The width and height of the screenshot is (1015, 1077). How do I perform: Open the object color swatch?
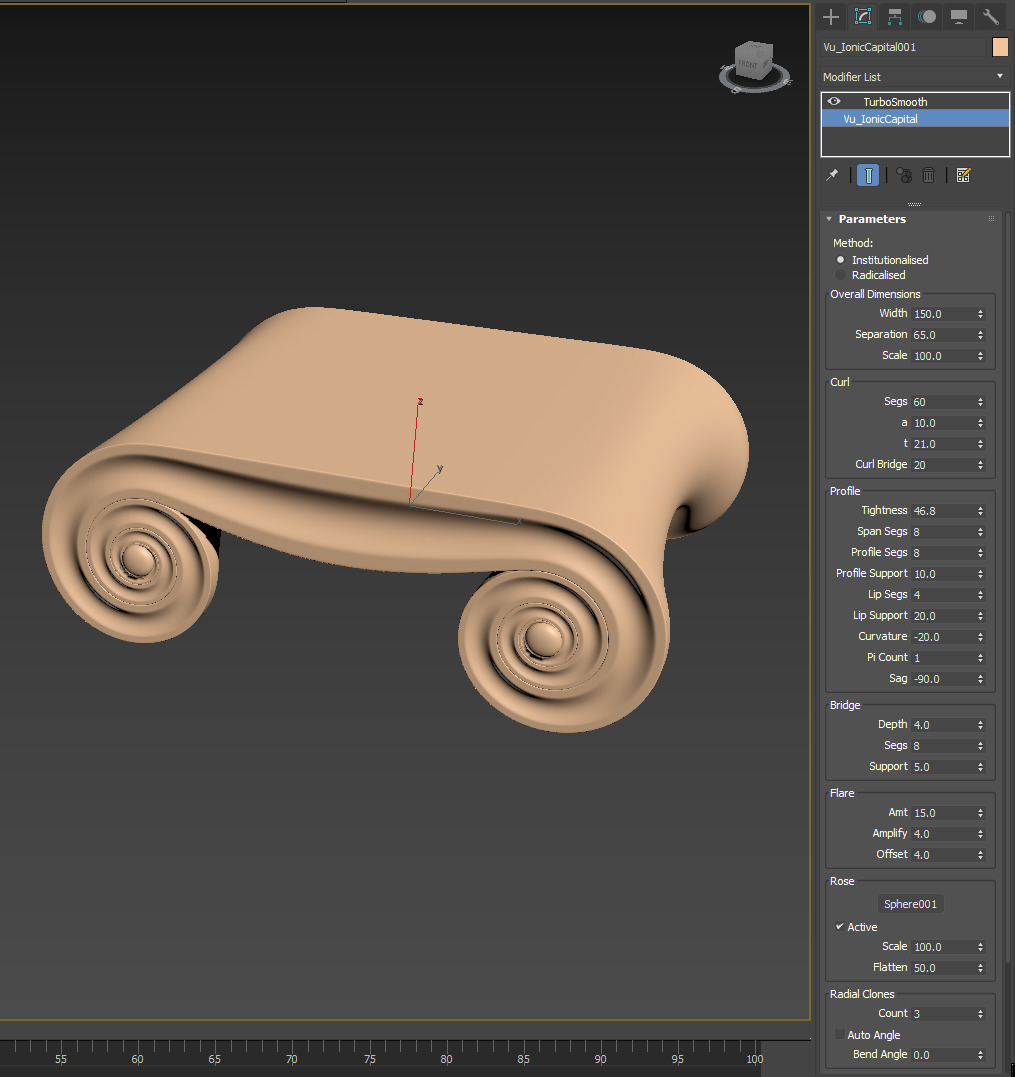[x=1000, y=47]
